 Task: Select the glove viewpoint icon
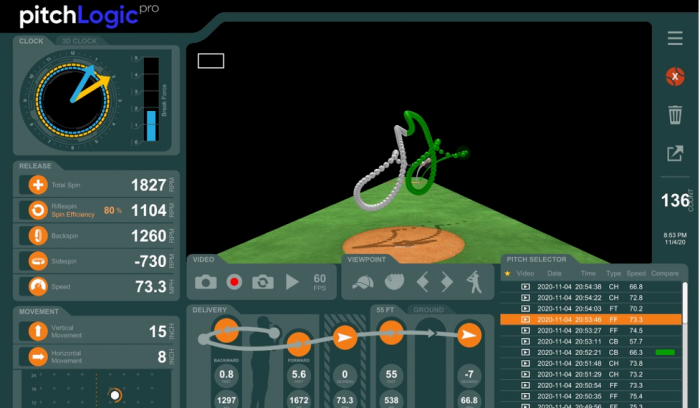click(394, 284)
